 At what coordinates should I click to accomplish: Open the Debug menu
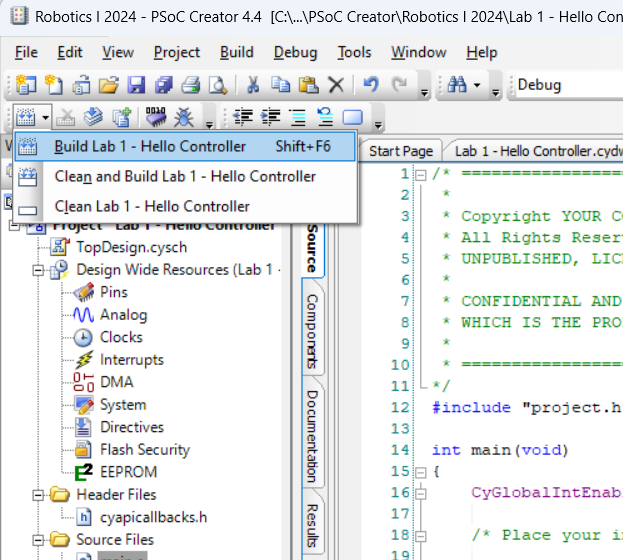pyautogui.click(x=296, y=52)
